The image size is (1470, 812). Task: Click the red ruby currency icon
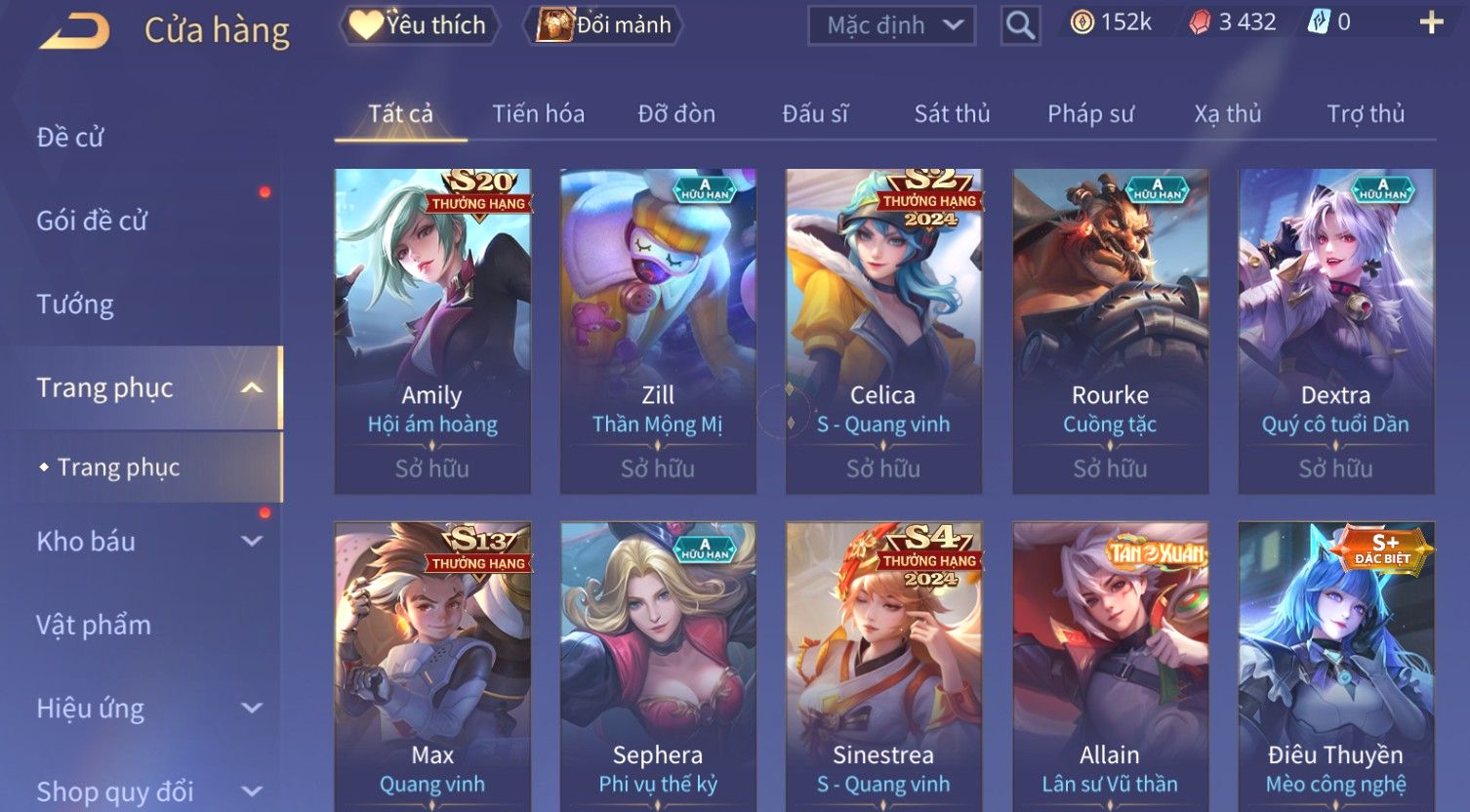[1200, 22]
